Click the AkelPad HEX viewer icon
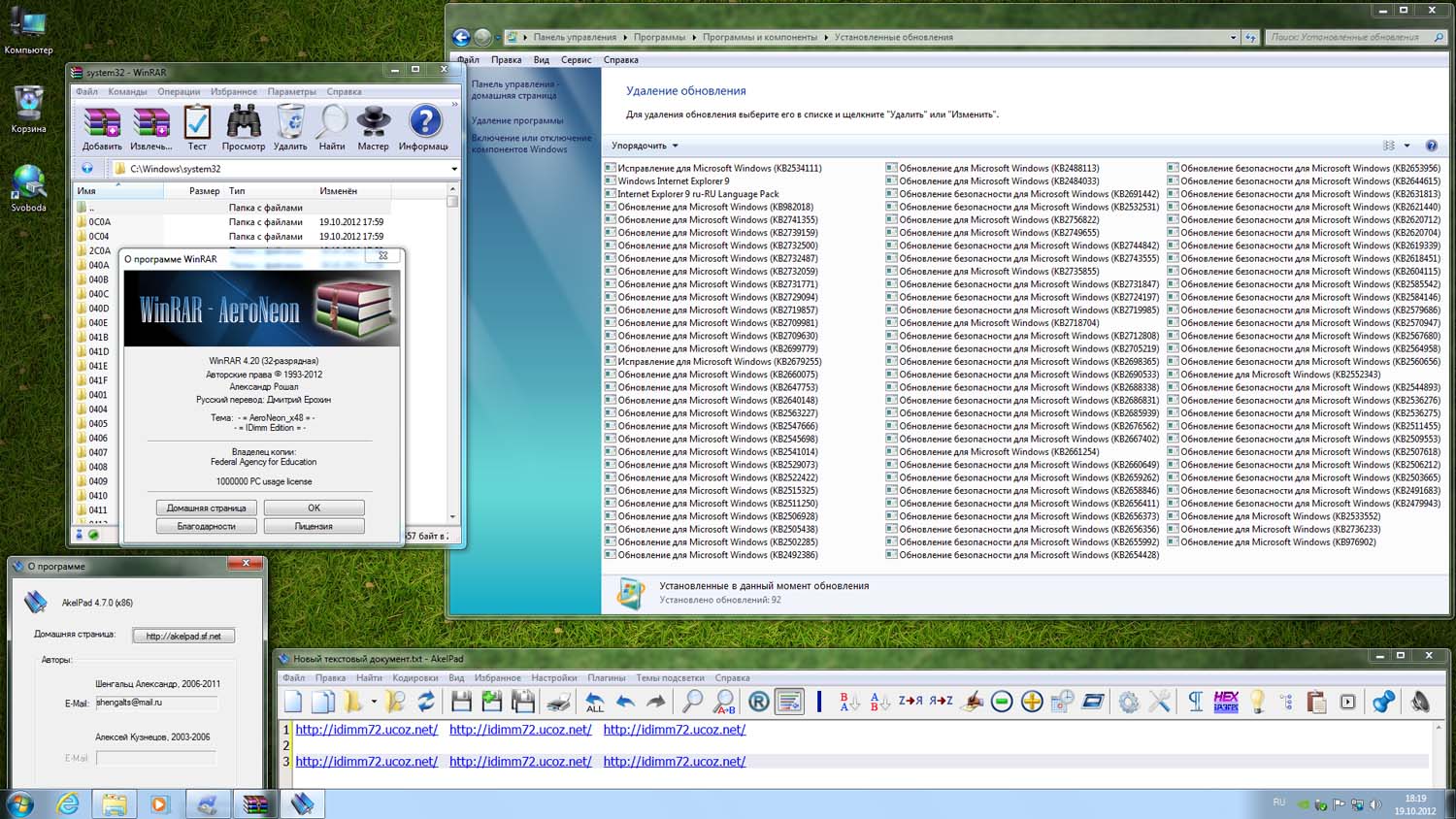 (1226, 702)
